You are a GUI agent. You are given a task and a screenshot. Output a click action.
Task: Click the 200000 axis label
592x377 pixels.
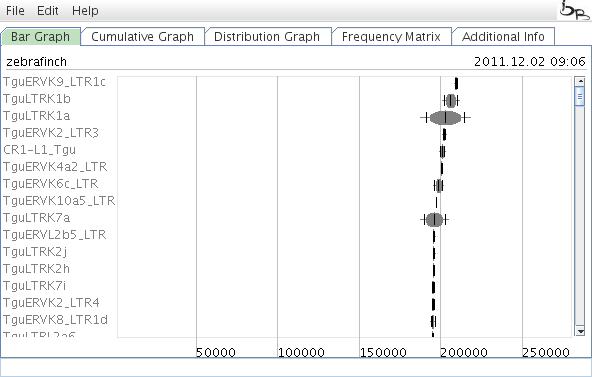(x=464, y=353)
